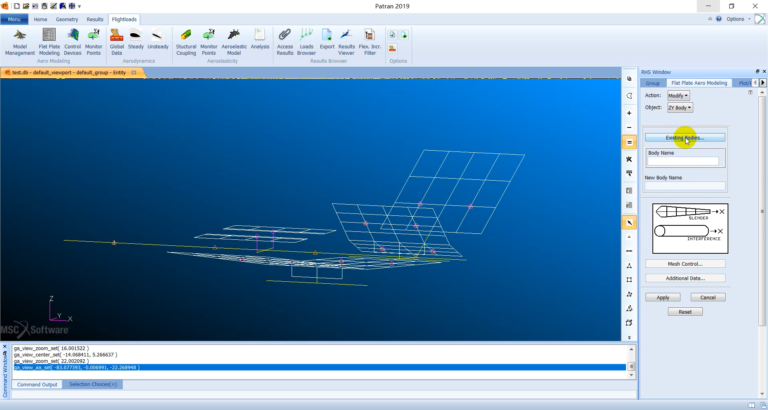Select Flat Plate Aero Modeling tab

tap(699, 83)
